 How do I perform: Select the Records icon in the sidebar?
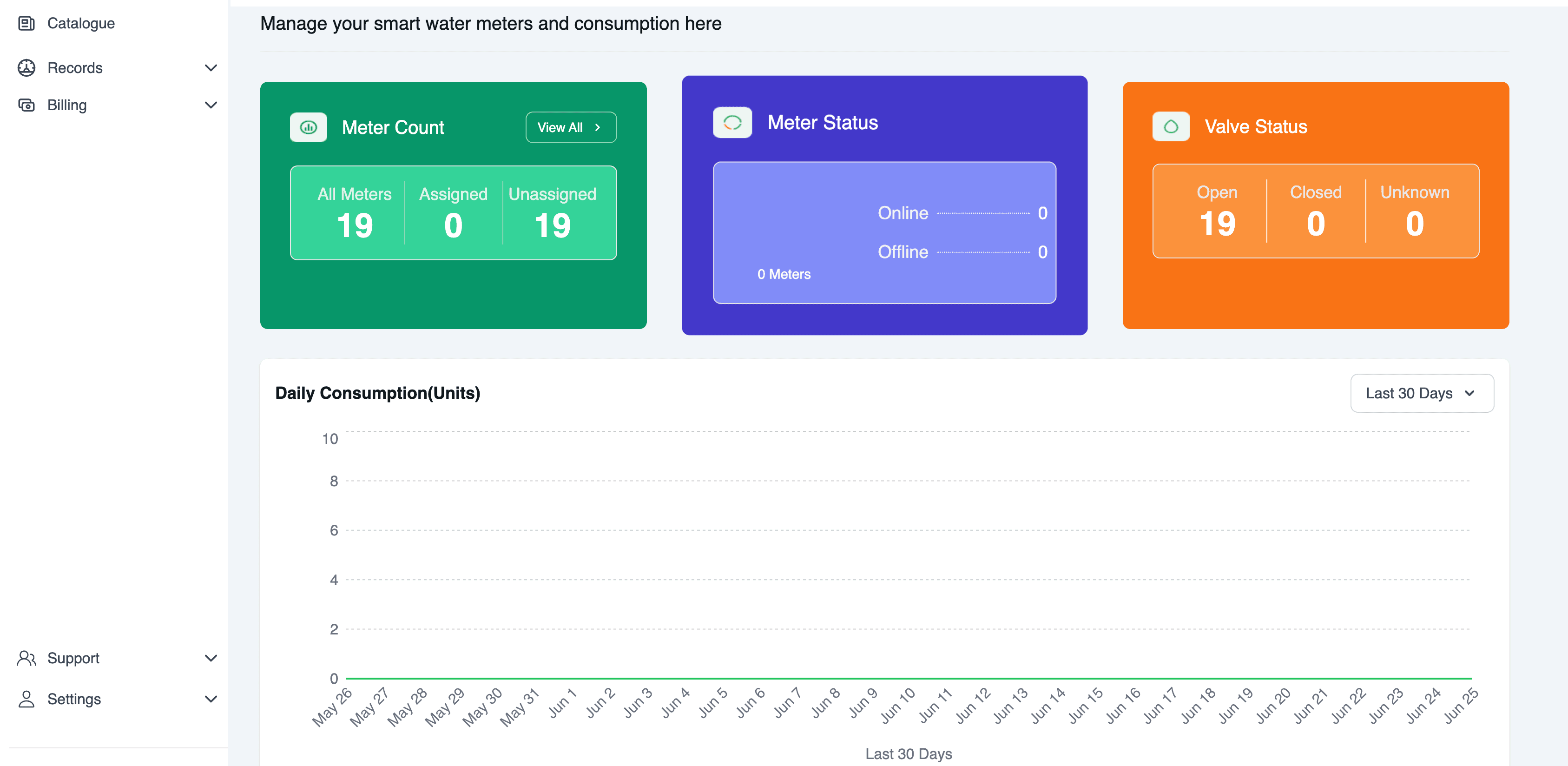(26, 67)
